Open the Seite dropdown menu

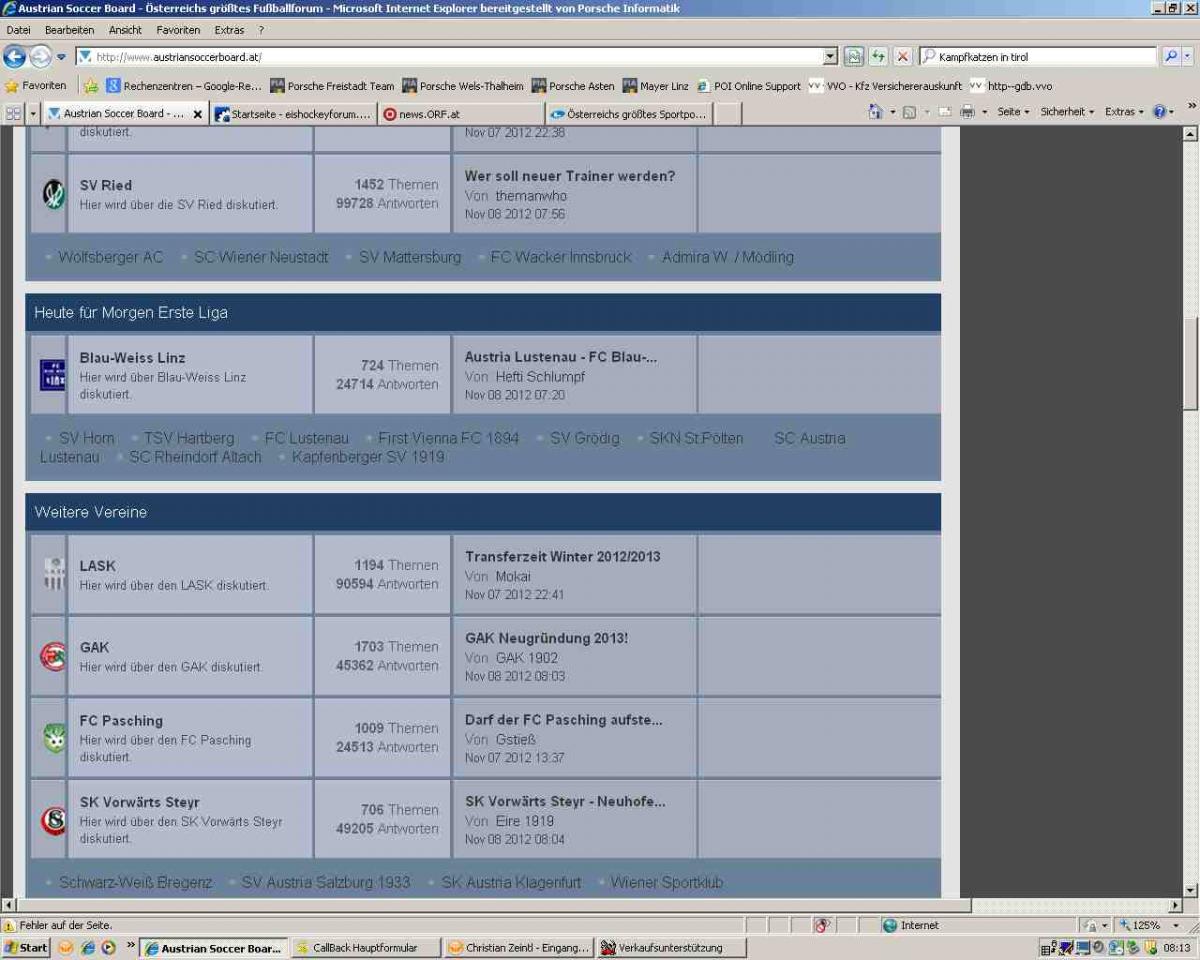(x=1013, y=112)
